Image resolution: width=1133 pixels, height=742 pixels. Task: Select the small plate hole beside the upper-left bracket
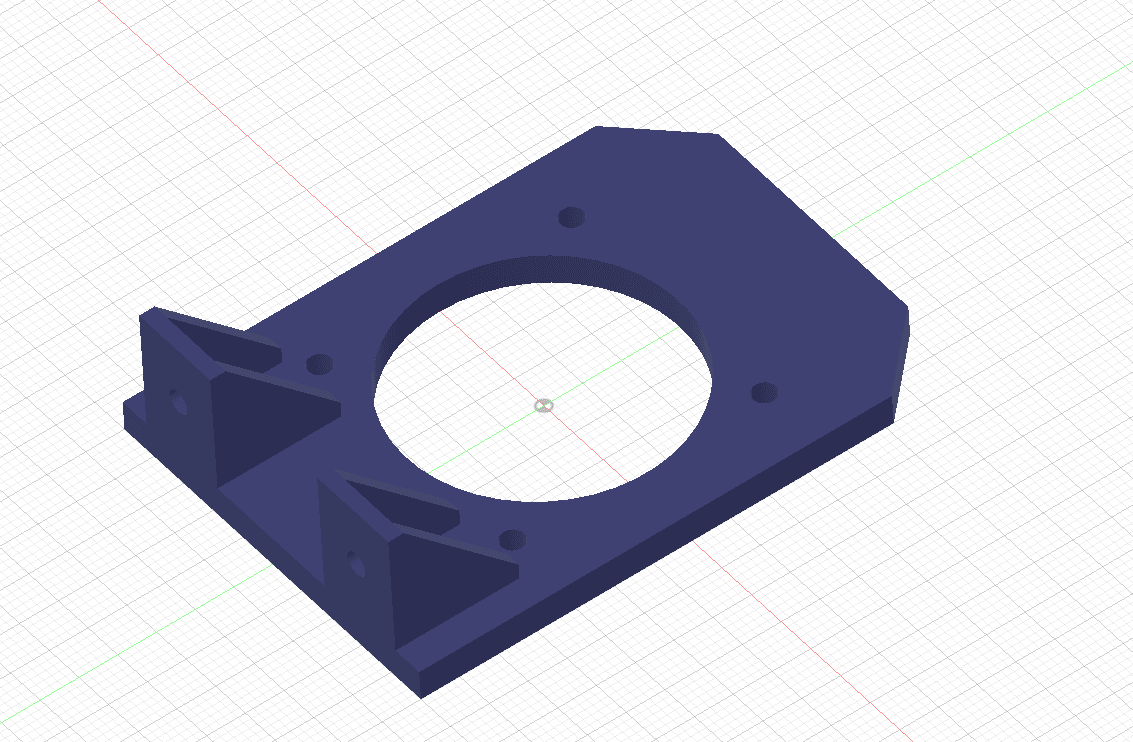[x=319, y=364]
